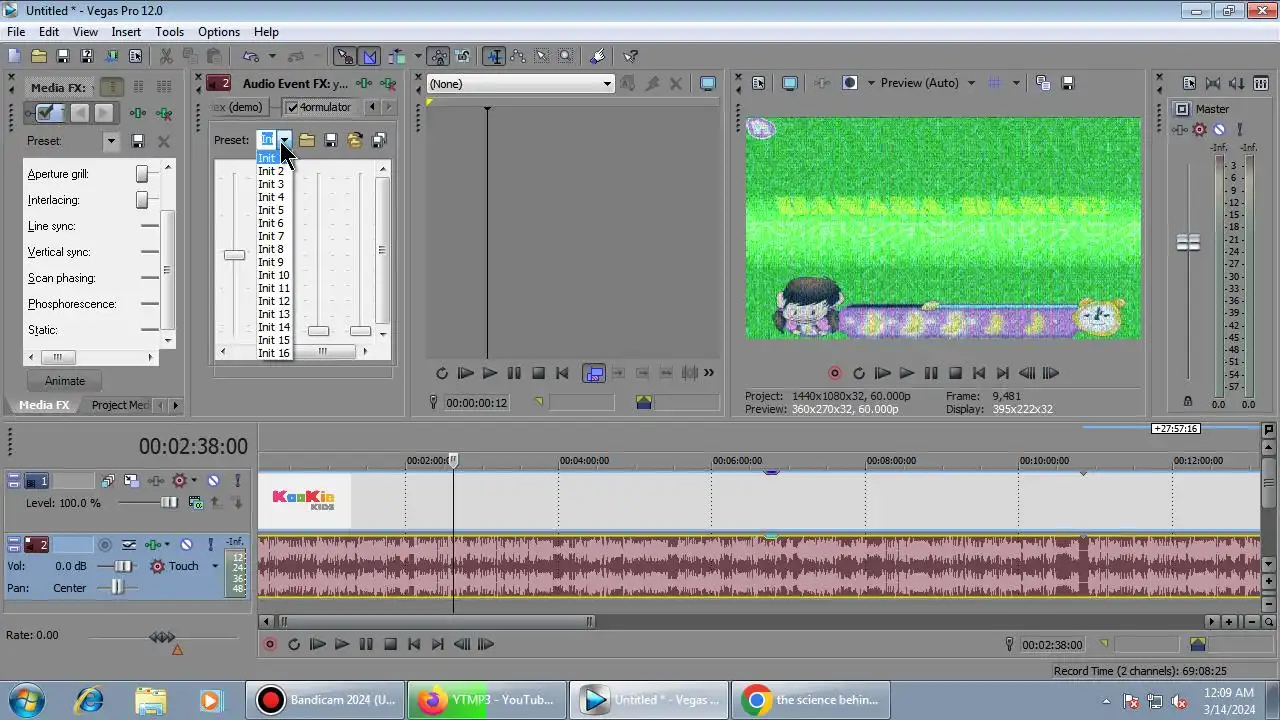Open the Touch automation mode dropdown
1280x720 pixels.
coord(214,566)
